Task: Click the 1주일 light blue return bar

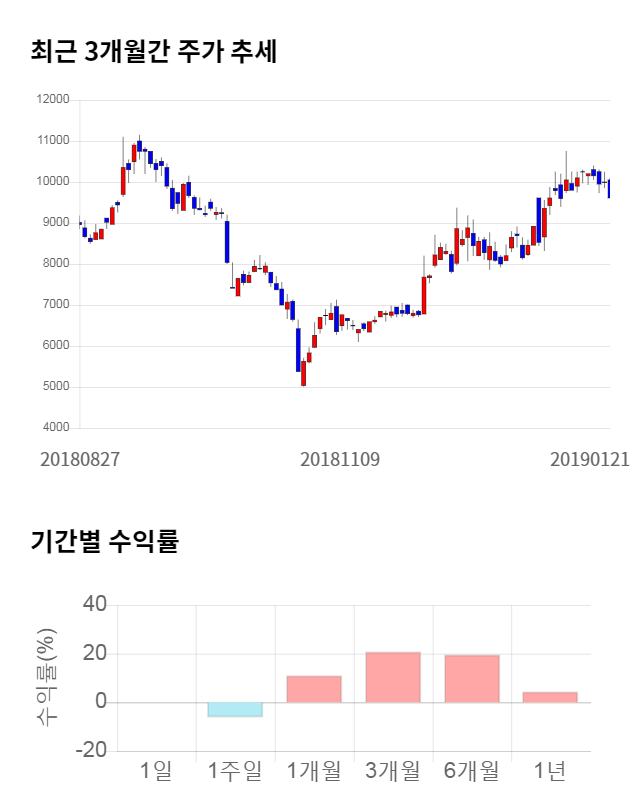Action: [x=235, y=709]
